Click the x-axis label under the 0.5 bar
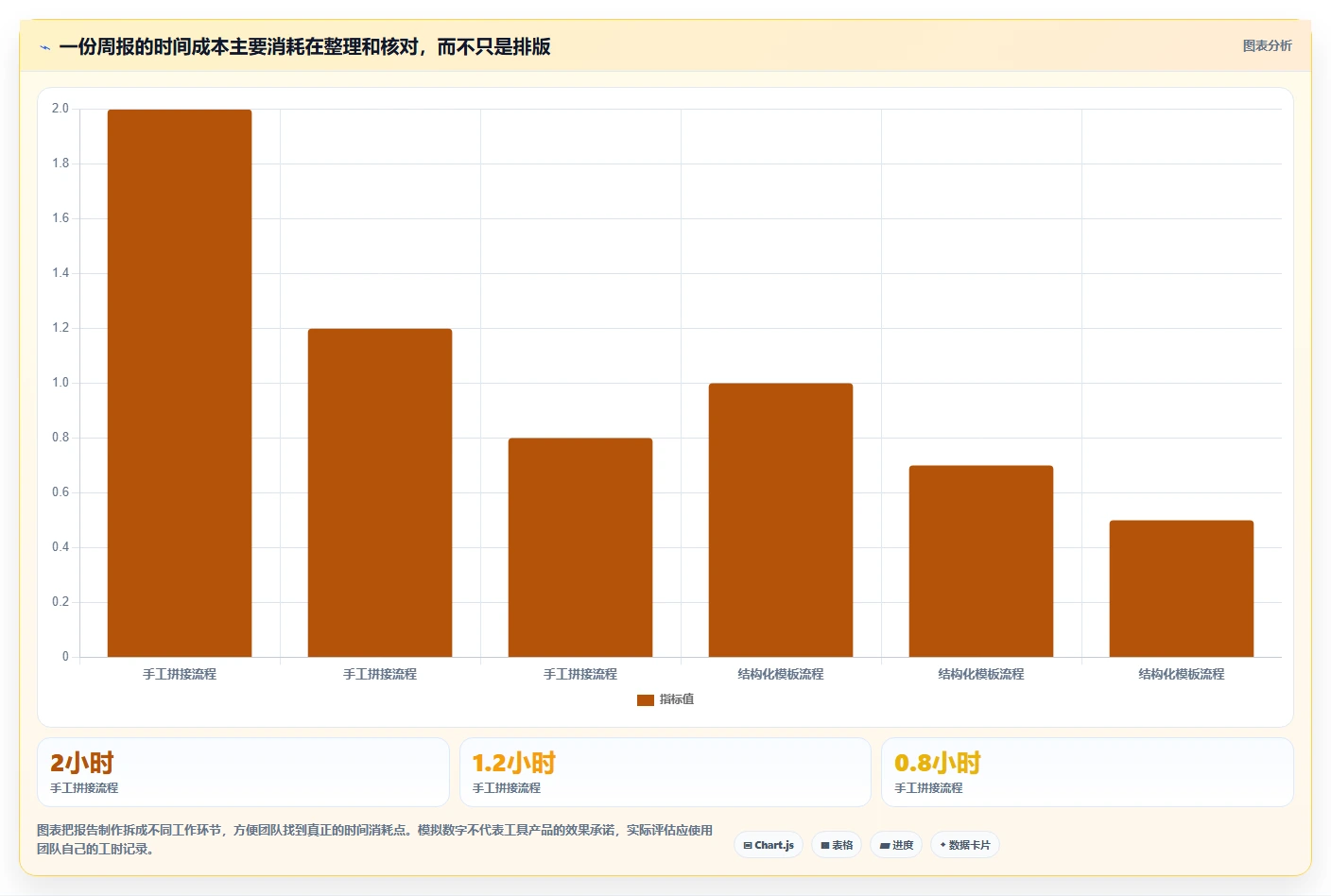 click(1182, 674)
